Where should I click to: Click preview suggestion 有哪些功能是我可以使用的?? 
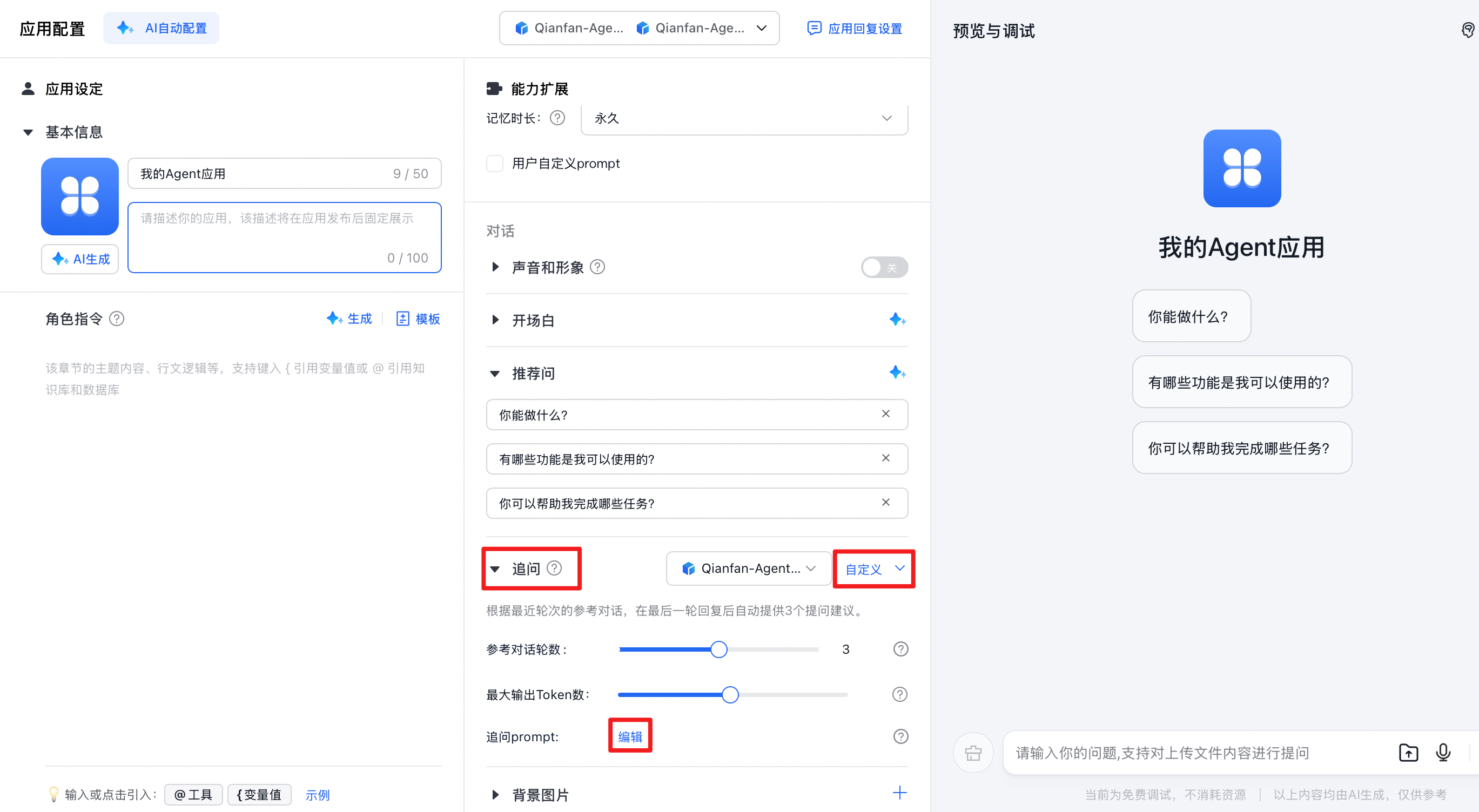point(1242,382)
